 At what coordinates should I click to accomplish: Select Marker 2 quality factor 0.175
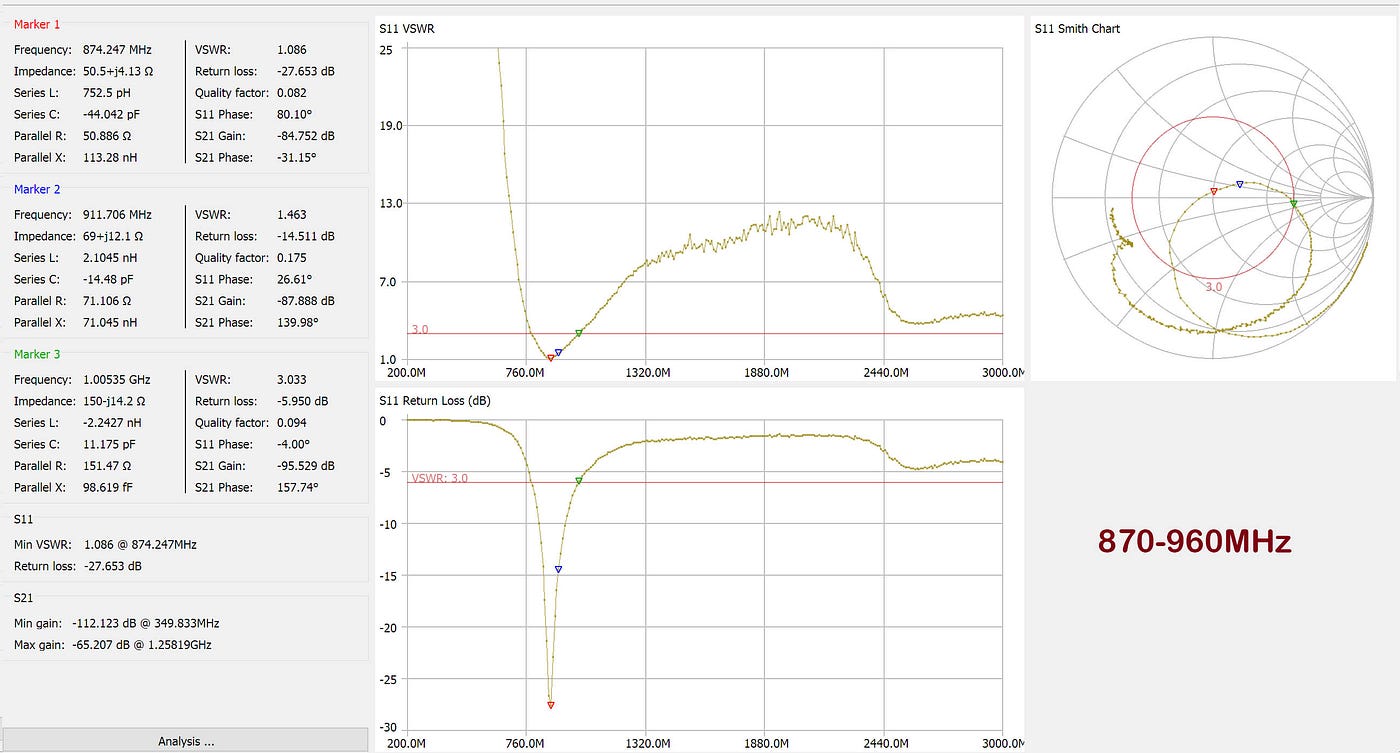point(292,258)
